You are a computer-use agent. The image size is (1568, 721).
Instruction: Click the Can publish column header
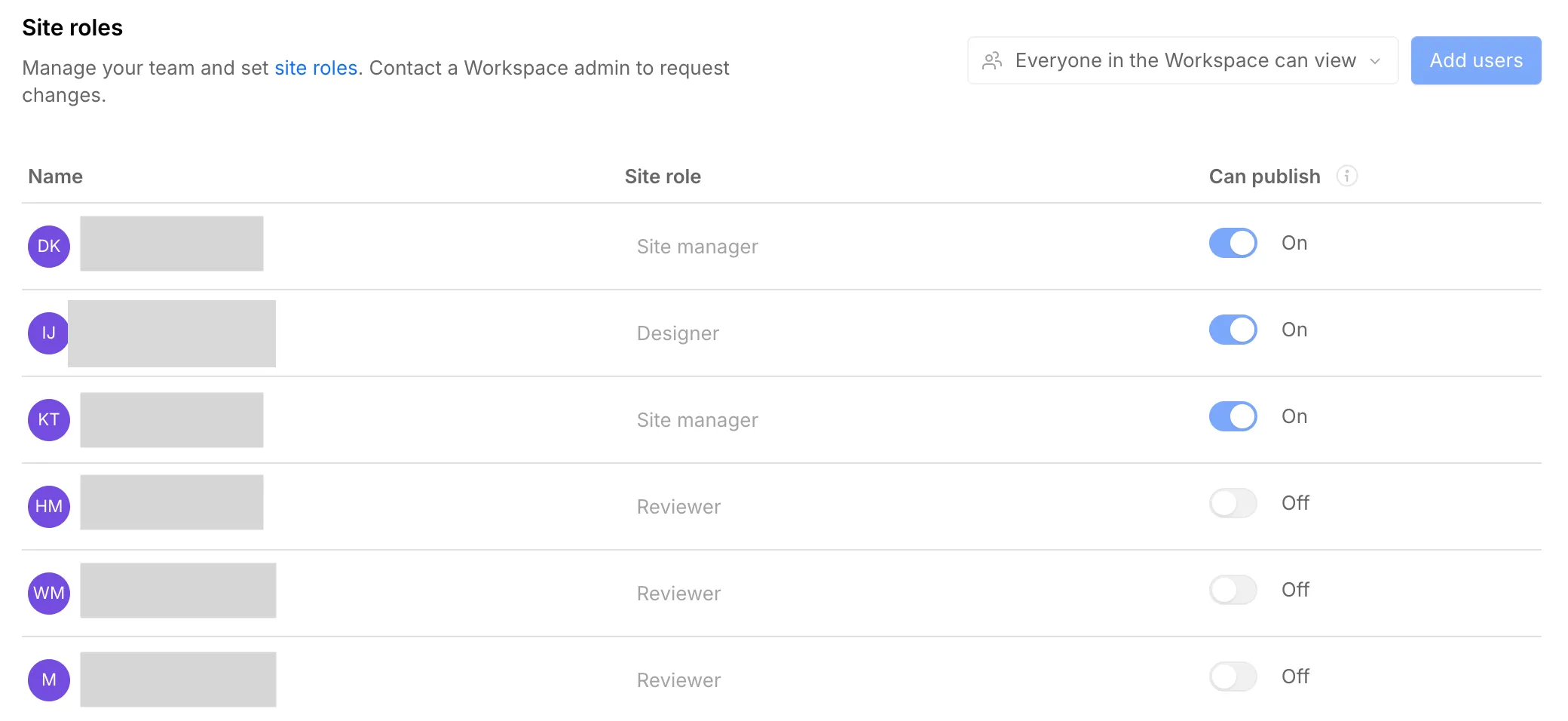(1264, 176)
